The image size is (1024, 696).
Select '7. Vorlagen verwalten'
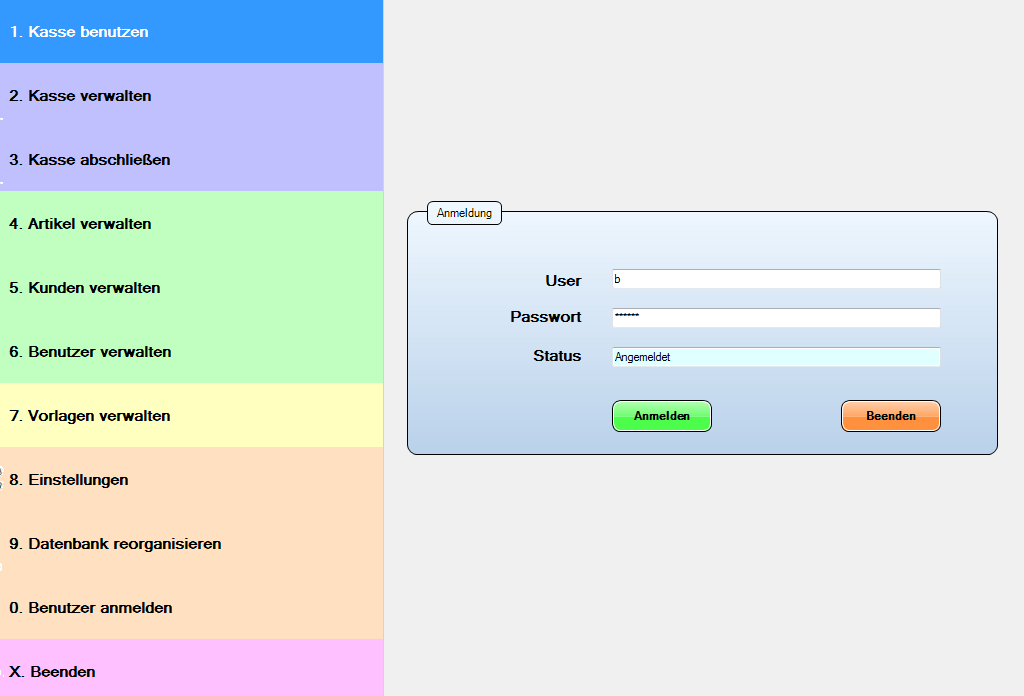(191, 415)
